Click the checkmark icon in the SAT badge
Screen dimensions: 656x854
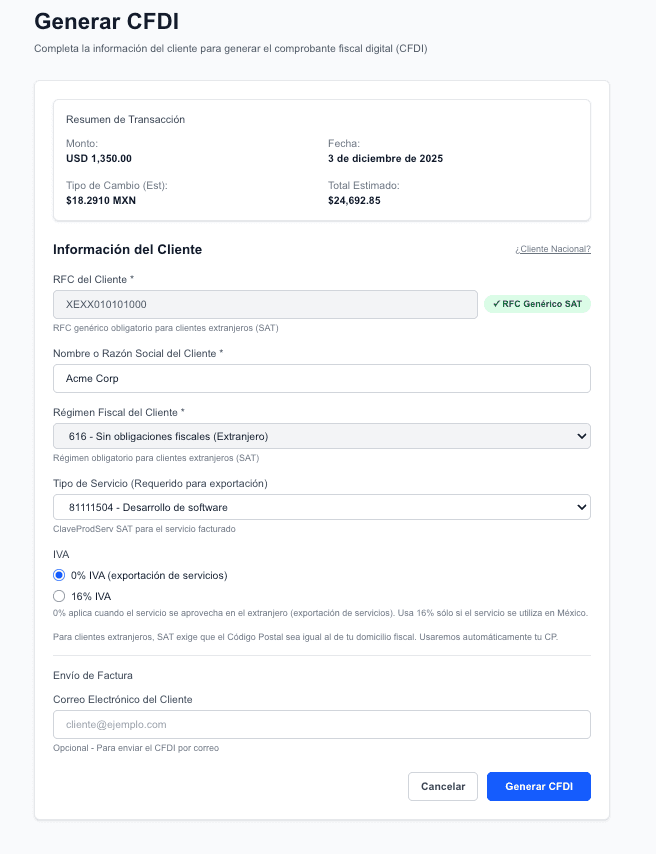[x=498, y=304]
